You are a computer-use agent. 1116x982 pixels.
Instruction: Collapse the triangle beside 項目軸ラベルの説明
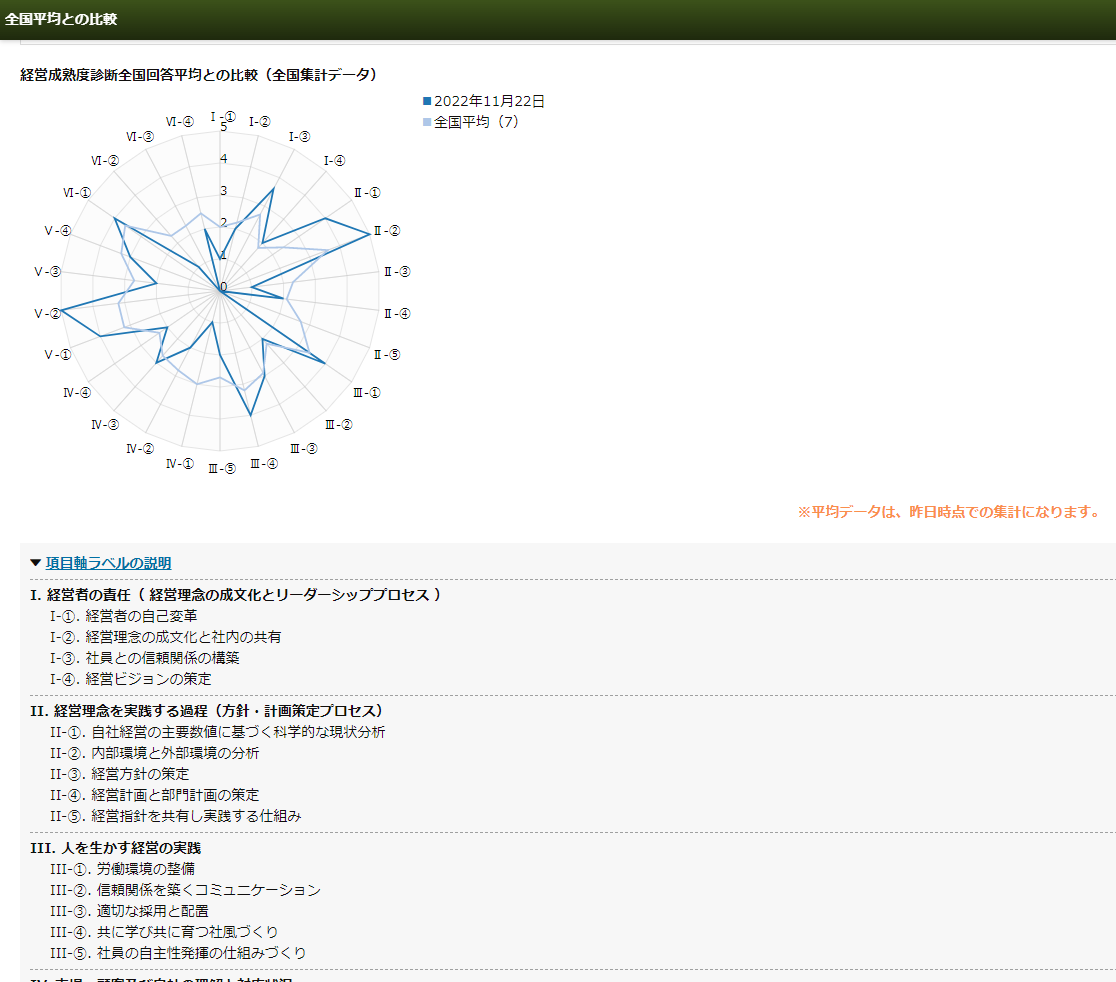pyautogui.click(x=36, y=563)
